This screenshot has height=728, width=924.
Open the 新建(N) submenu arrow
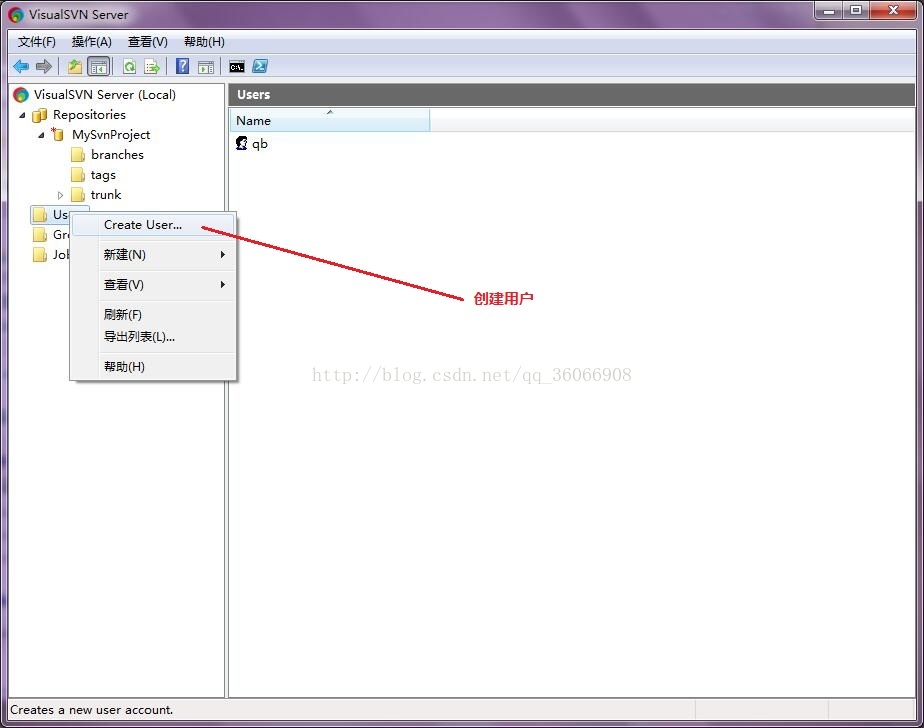coord(223,255)
